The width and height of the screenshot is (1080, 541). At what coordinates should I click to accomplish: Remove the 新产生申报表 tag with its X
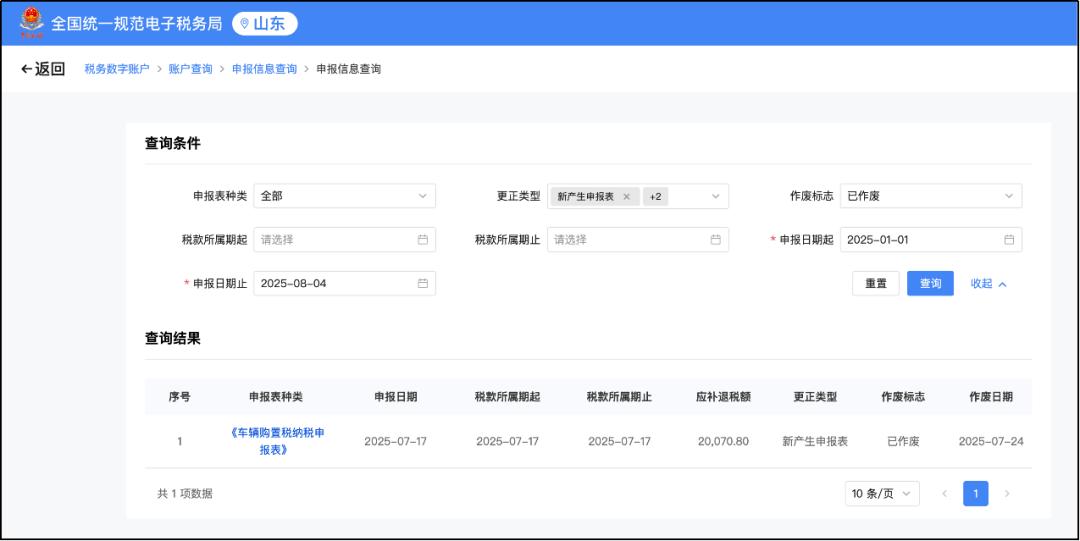[626, 197]
